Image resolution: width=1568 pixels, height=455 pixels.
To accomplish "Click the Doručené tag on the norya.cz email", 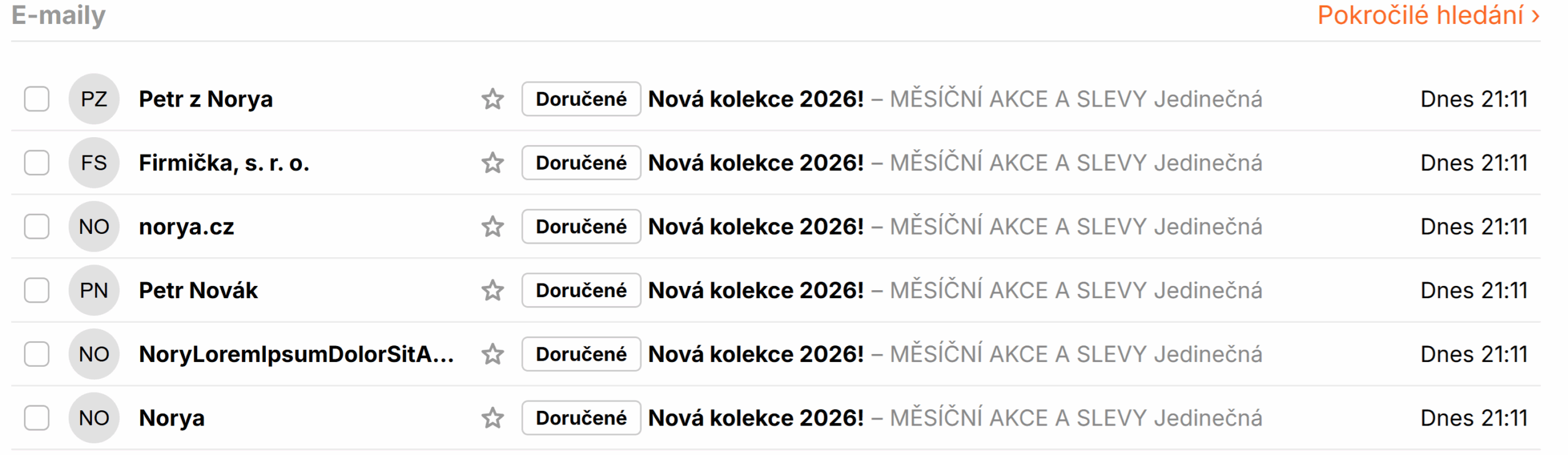I will pyautogui.click(x=581, y=227).
